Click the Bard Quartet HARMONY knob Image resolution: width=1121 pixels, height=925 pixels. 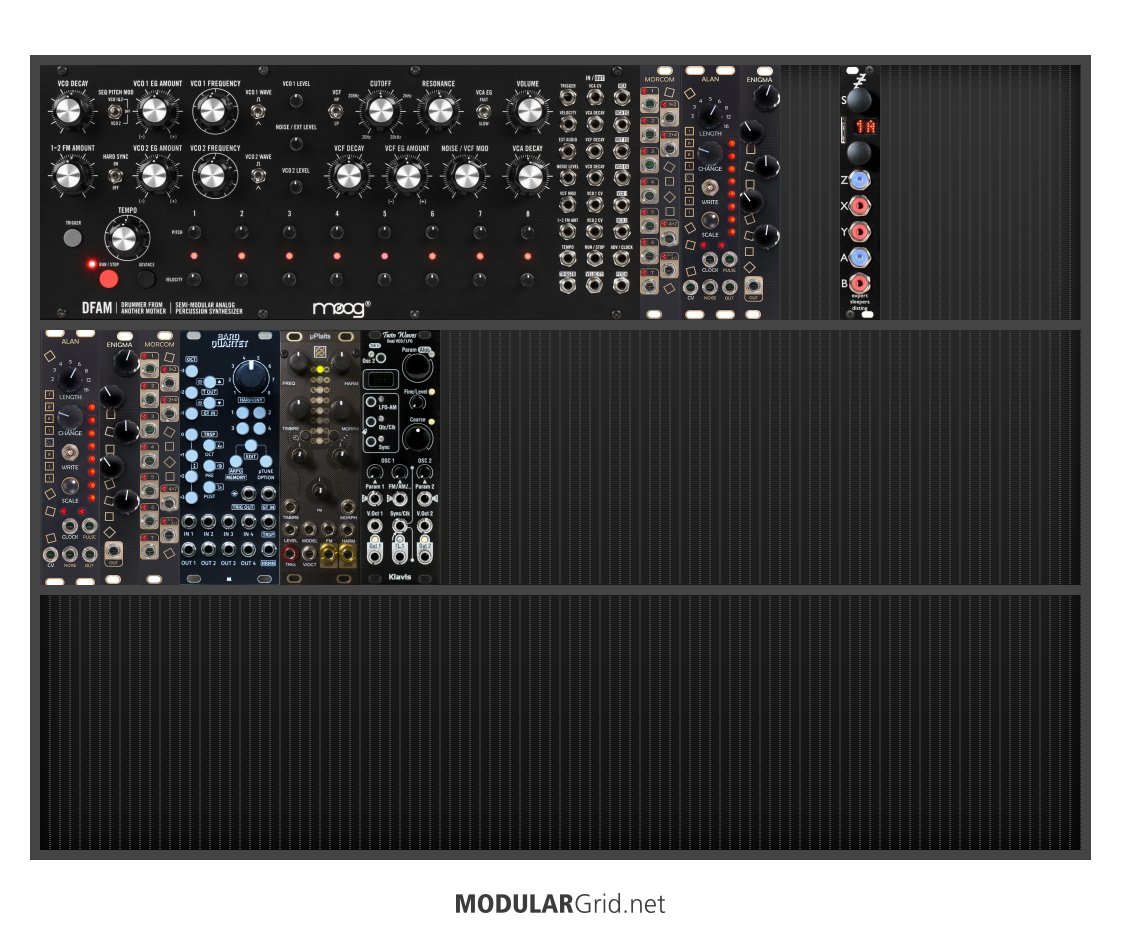click(x=251, y=377)
